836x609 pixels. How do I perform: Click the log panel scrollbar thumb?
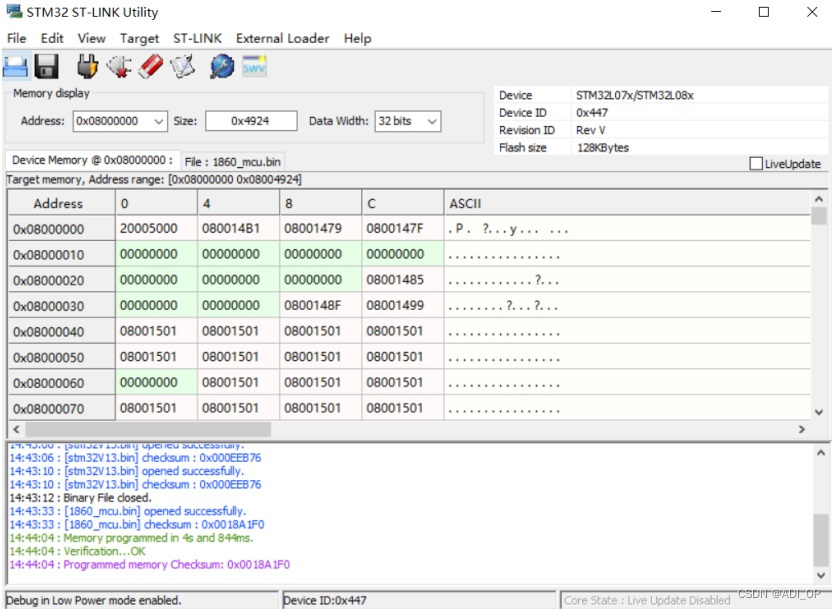point(821,540)
